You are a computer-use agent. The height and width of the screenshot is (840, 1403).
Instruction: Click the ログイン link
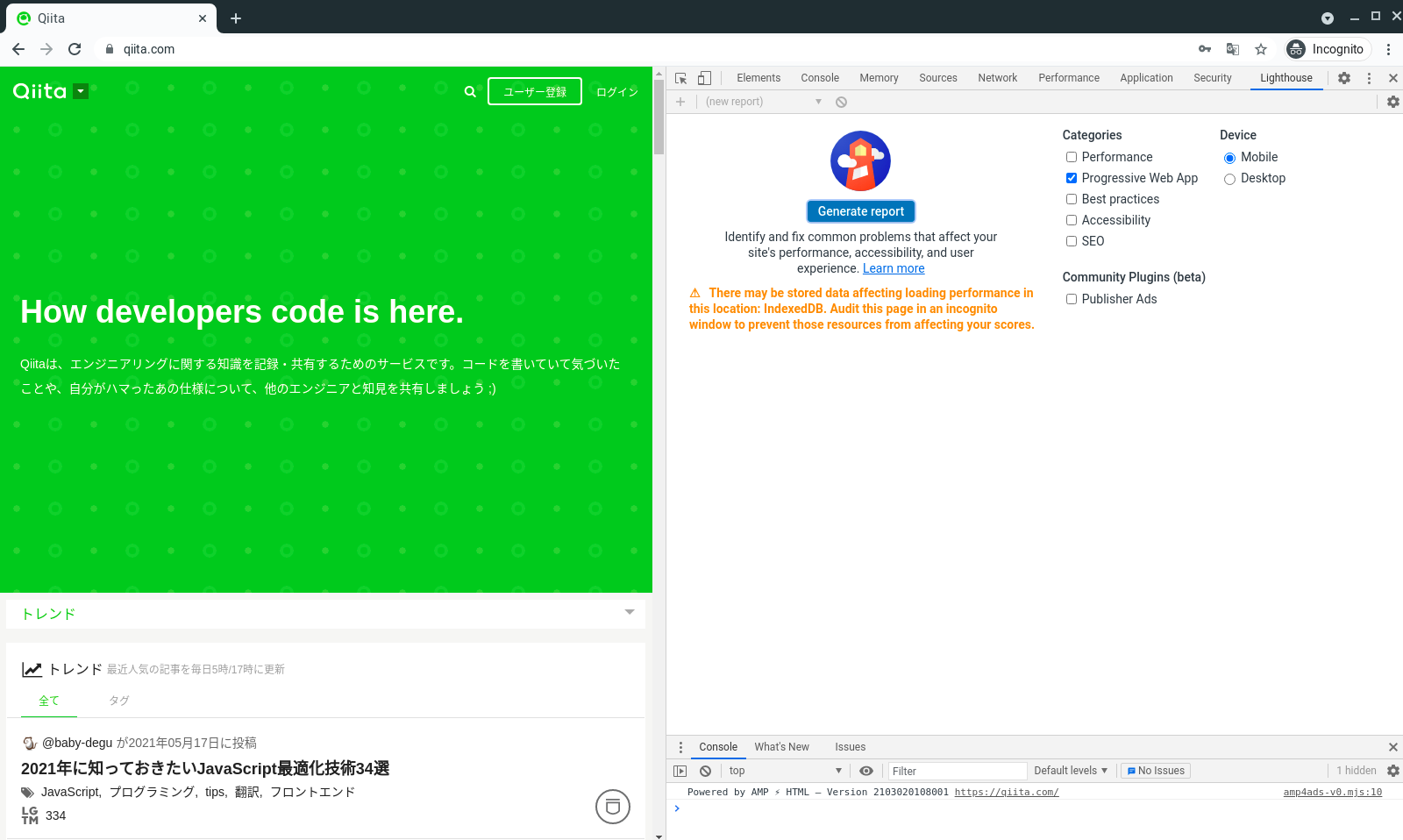(x=617, y=92)
